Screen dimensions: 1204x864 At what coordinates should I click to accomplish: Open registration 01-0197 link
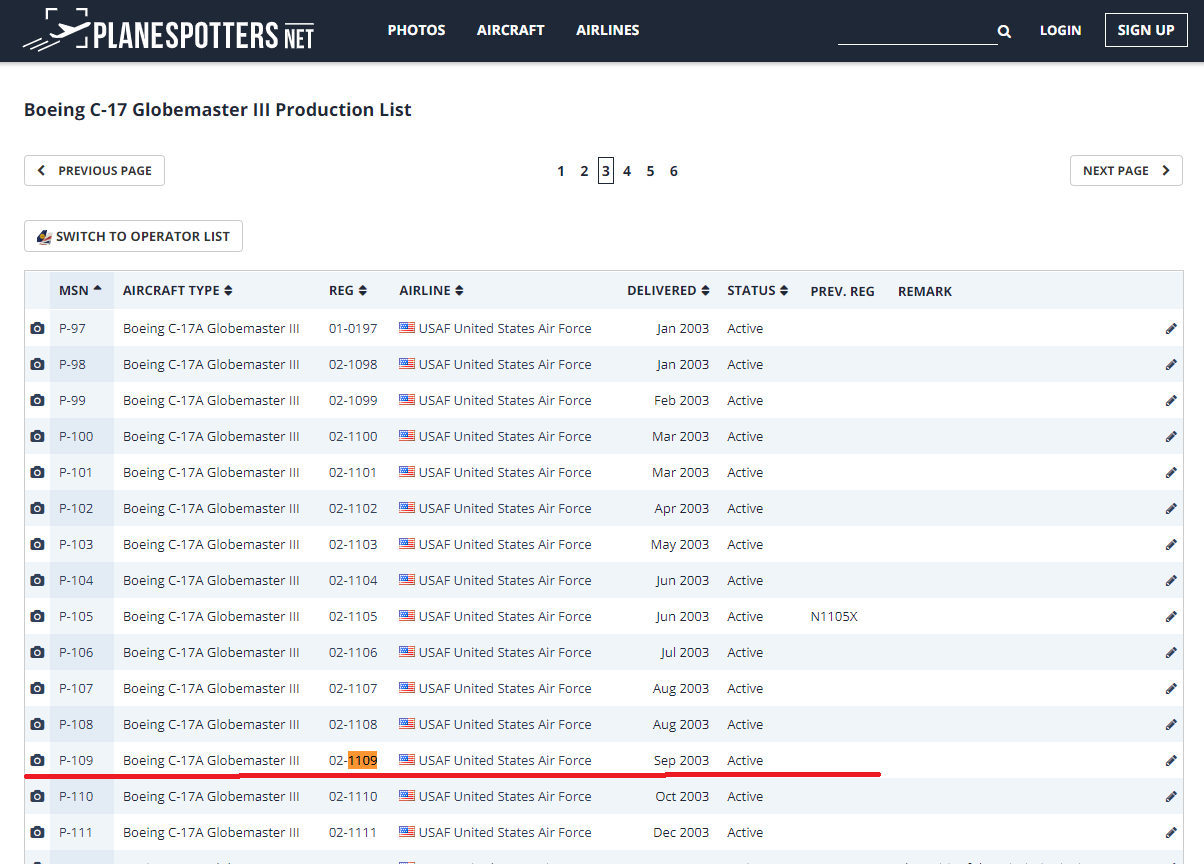pos(353,328)
